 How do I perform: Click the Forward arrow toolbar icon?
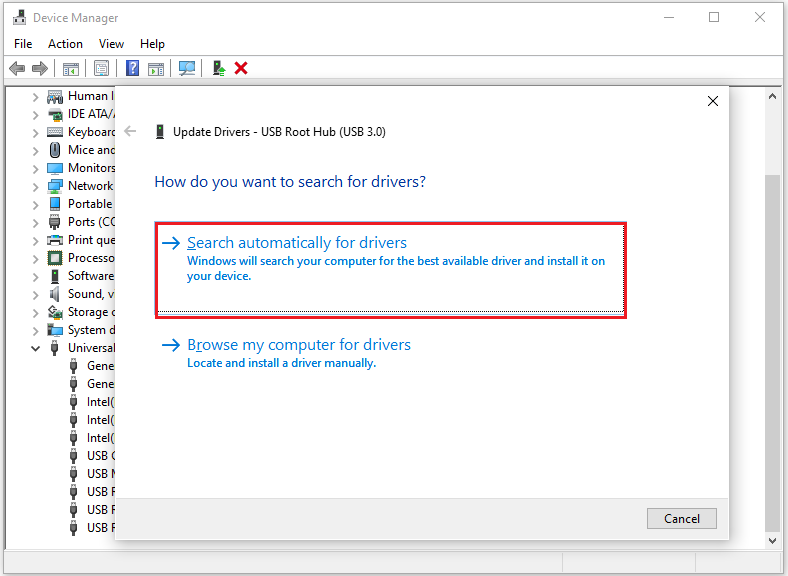pos(40,68)
